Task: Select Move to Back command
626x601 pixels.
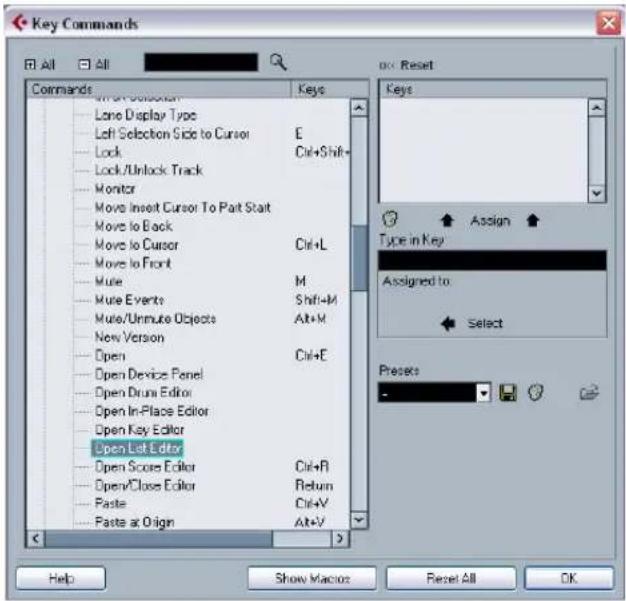Action: [x=133, y=226]
